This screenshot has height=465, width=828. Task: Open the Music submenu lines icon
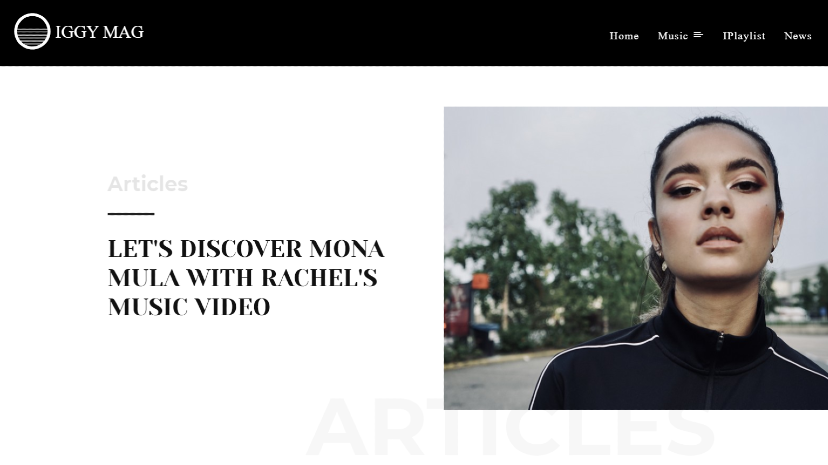(x=698, y=35)
